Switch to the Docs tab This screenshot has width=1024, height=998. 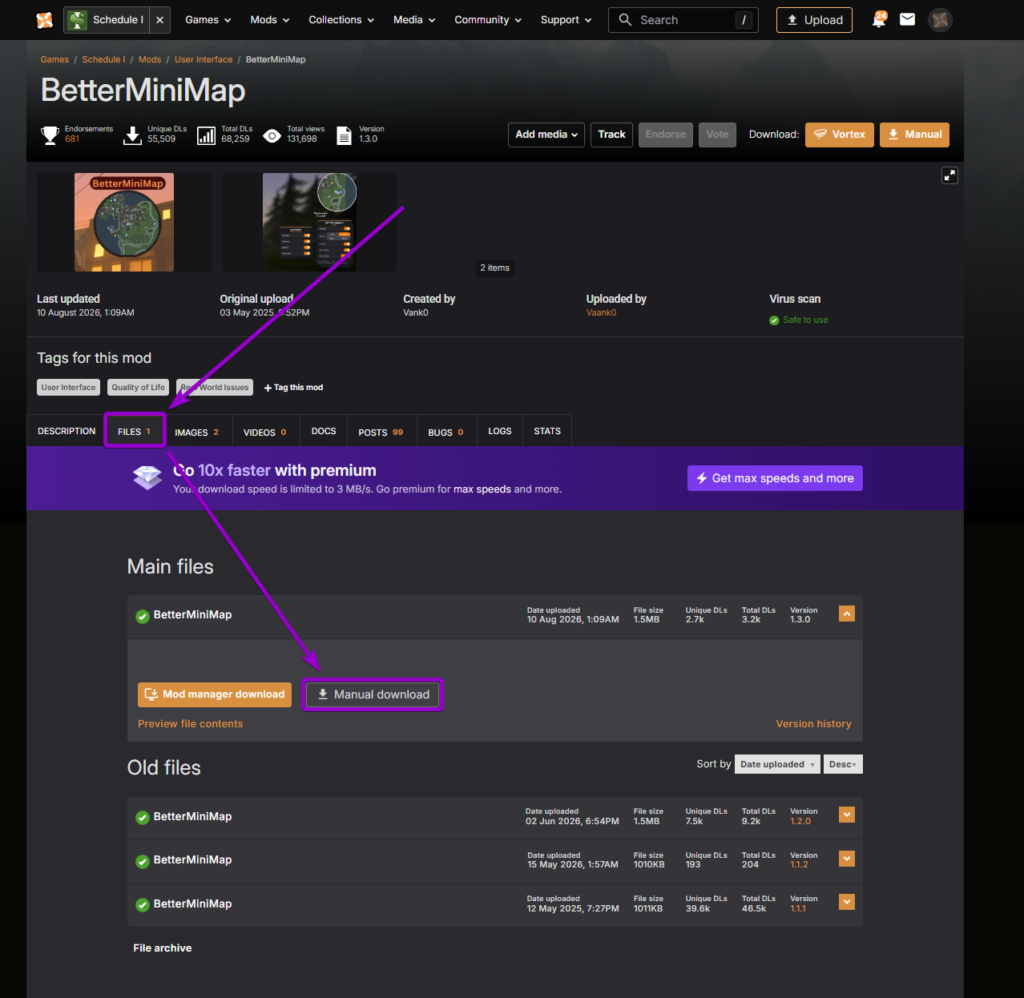pyautogui.click(x=323, y=431)
